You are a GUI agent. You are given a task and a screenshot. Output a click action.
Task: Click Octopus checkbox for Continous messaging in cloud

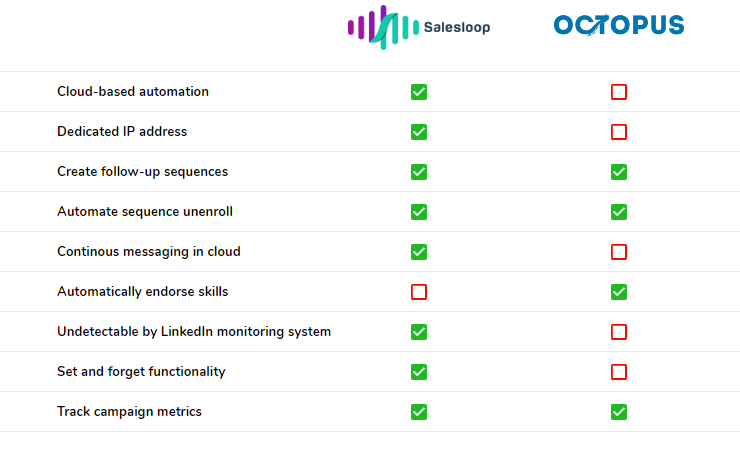click(x=619, y=252)
